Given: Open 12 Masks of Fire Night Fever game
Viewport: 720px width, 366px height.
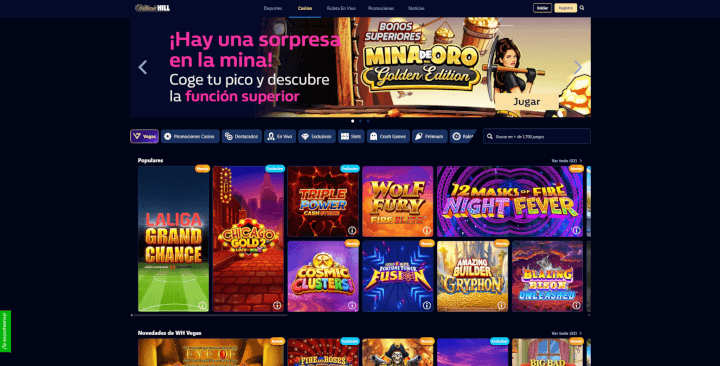Looking at the screenshot, I should tap(510, 201).
